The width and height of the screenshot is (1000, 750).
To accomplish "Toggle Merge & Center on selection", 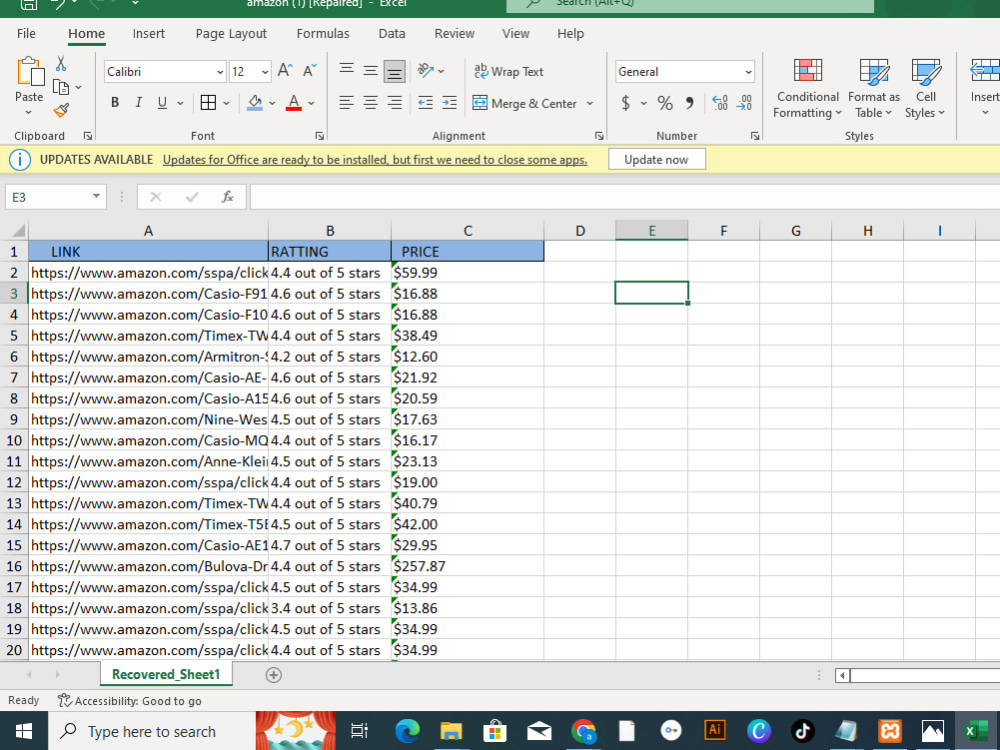I will click(x=525, y=103).
